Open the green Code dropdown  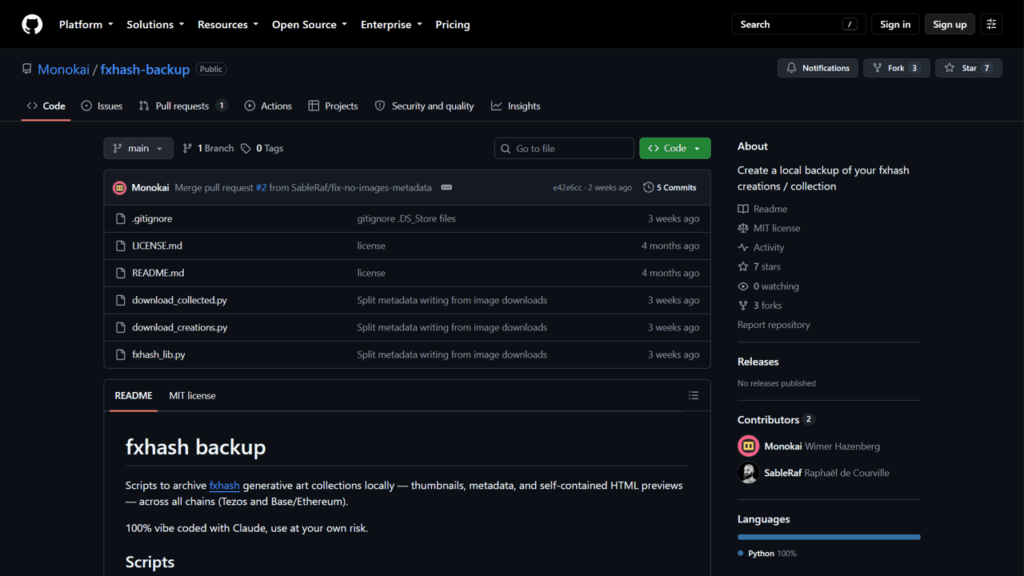(675, 148)
